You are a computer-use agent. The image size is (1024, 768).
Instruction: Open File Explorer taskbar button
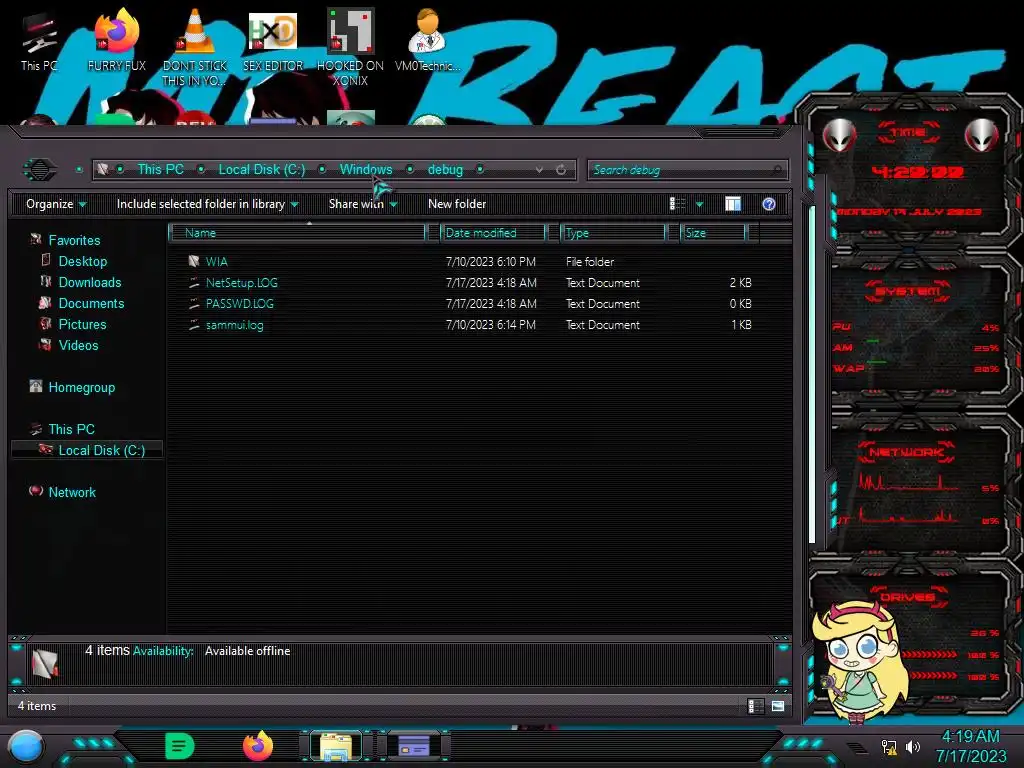click(336, 746)
